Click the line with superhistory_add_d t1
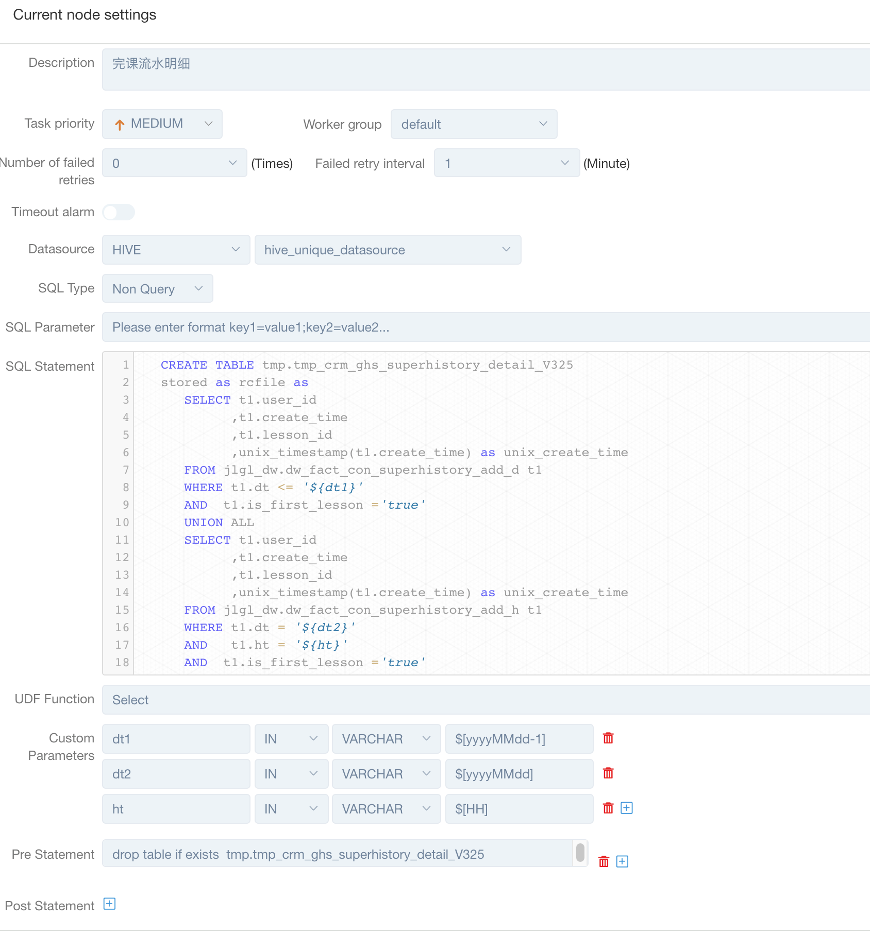 362,470
